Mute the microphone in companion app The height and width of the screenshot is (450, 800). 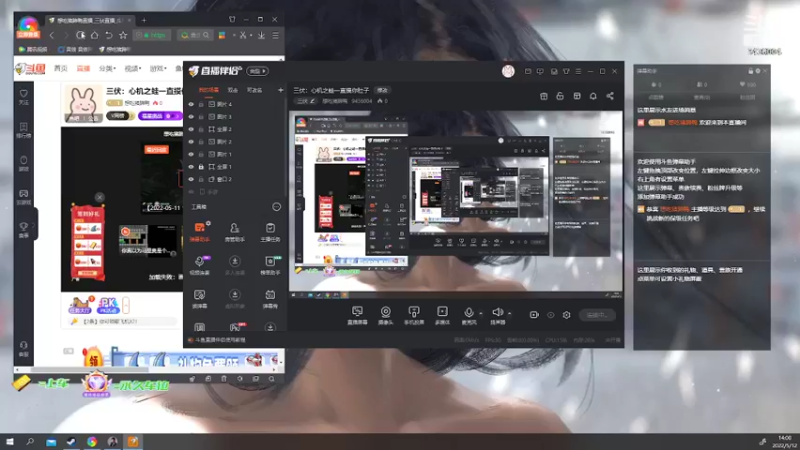[x=468, y=313]
